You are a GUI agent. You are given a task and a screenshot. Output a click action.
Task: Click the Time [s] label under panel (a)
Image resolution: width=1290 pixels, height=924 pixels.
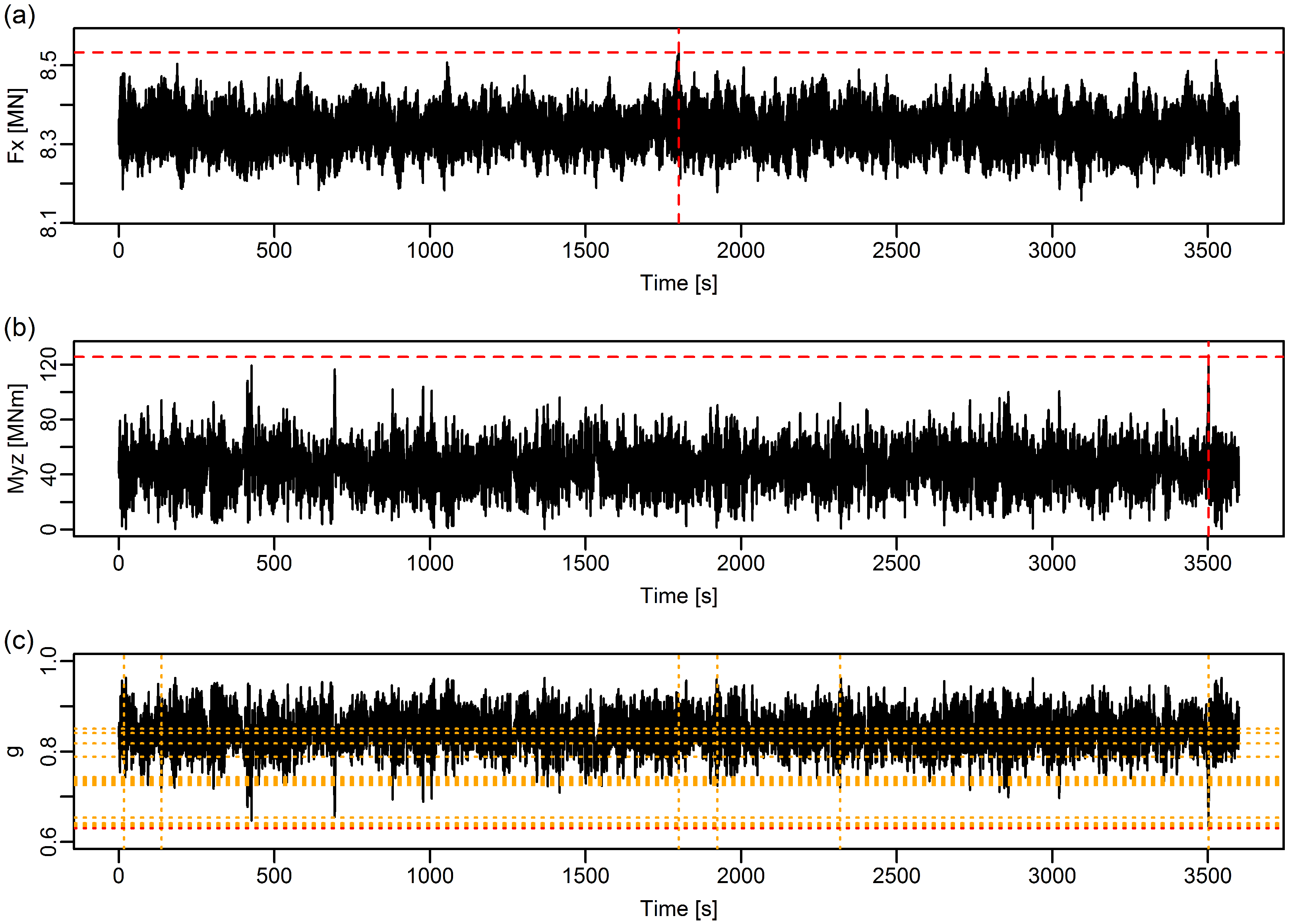[678, 283]
